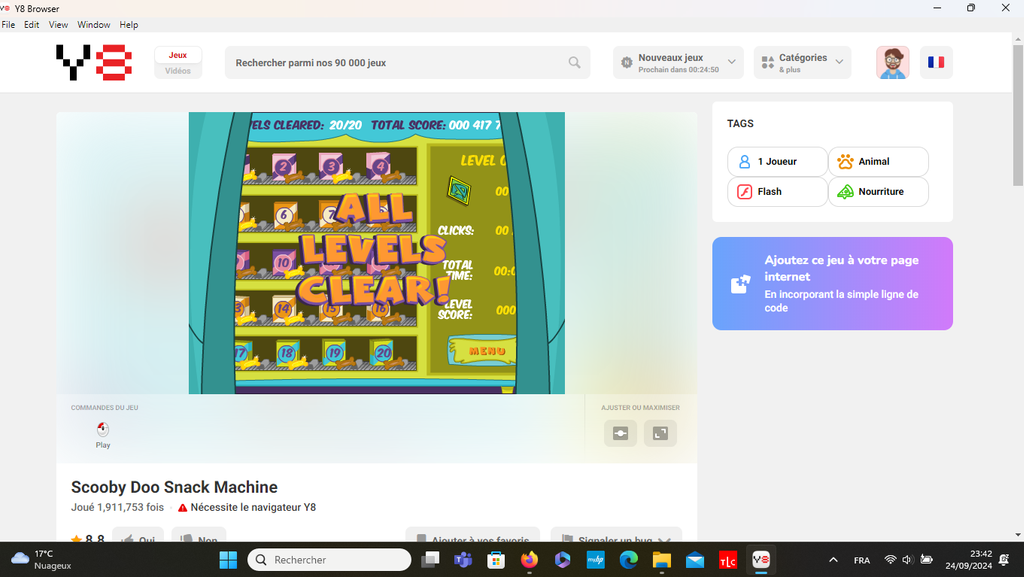Click the French flag language selector
Image resolution: width=1024 pixels, height=577 pixels.
click(936, 62)
